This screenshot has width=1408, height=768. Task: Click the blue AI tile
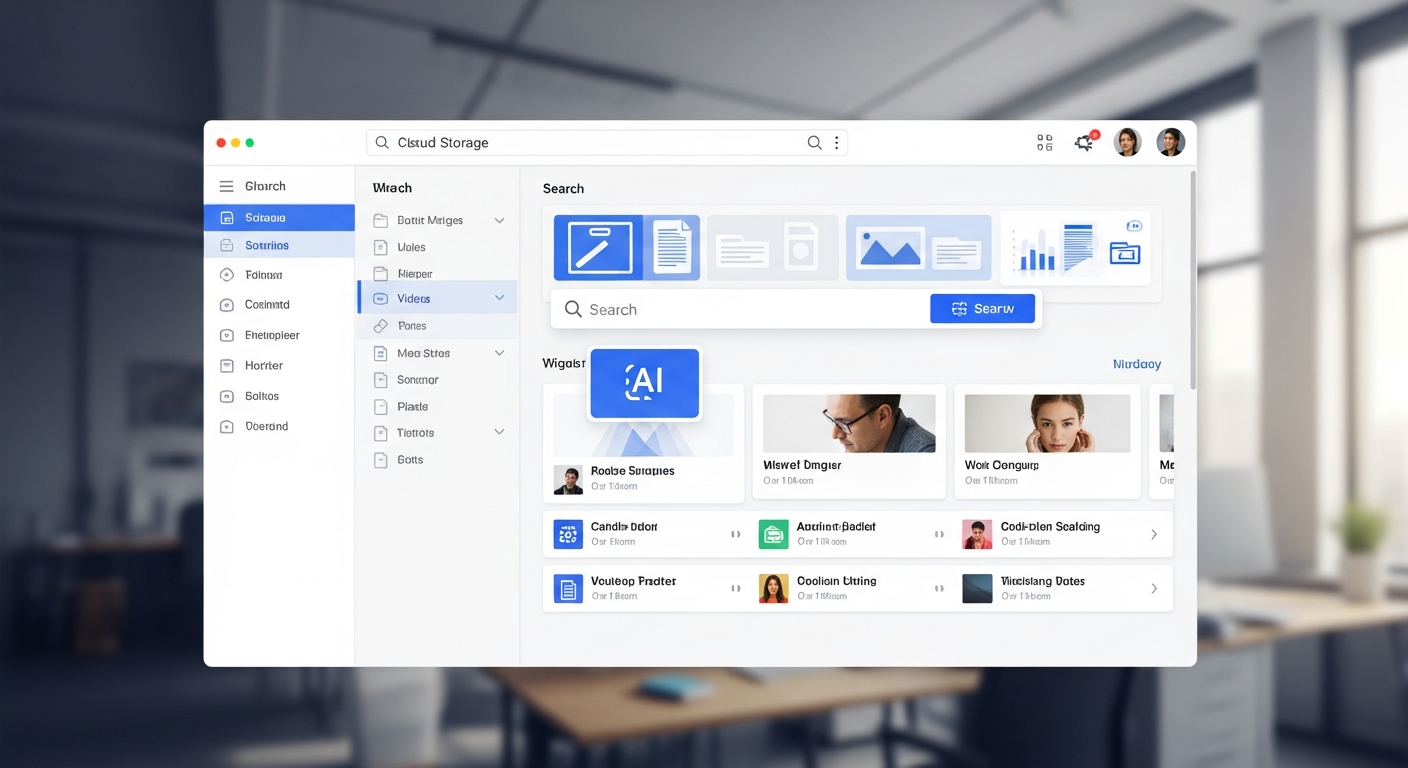coord(644,382)
